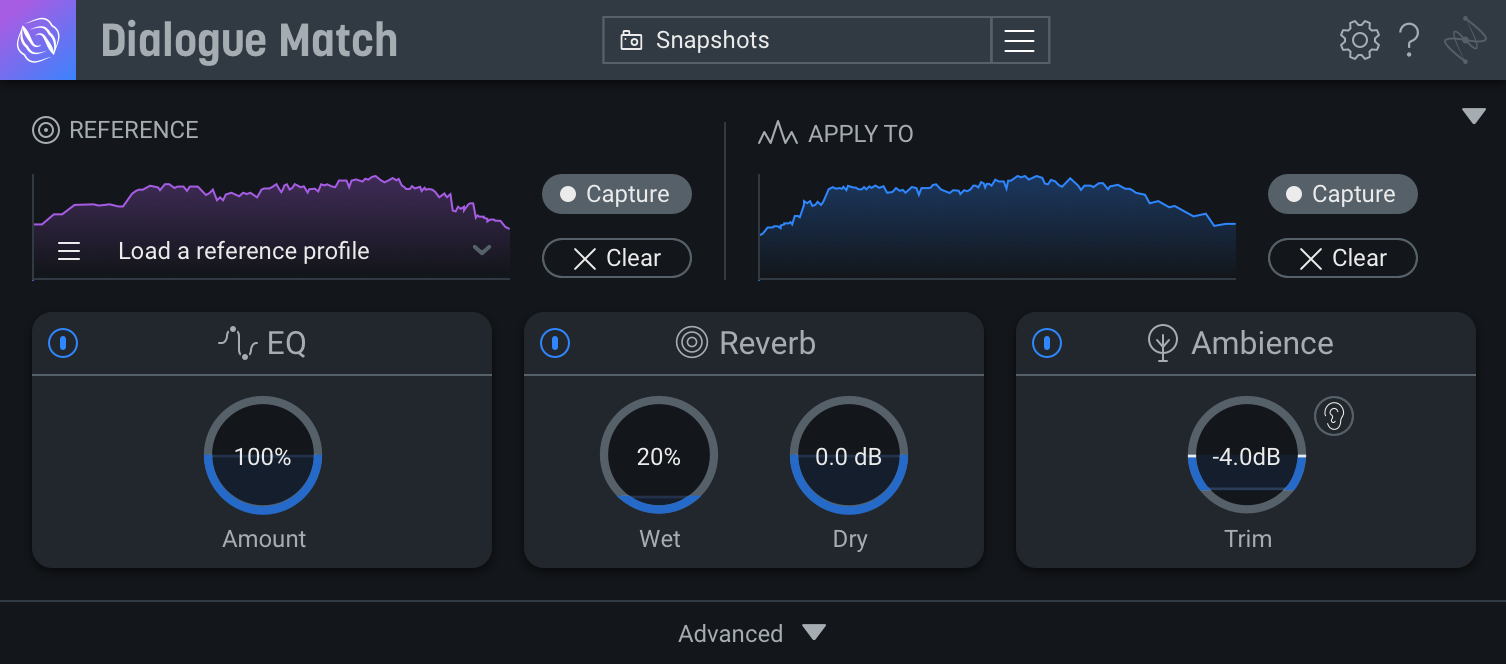Screen dimensions: 1506x664
Task: Click the Ambience microphone icon
Action: (1162, 343)
